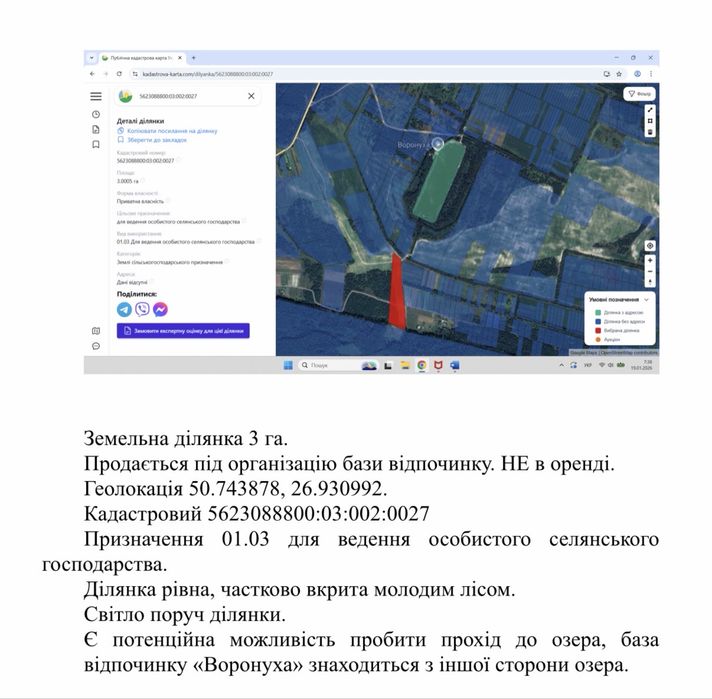Go back in the browser
This screenshot has width=712, height=699.
pyautogui.click(x=92, y=74)
